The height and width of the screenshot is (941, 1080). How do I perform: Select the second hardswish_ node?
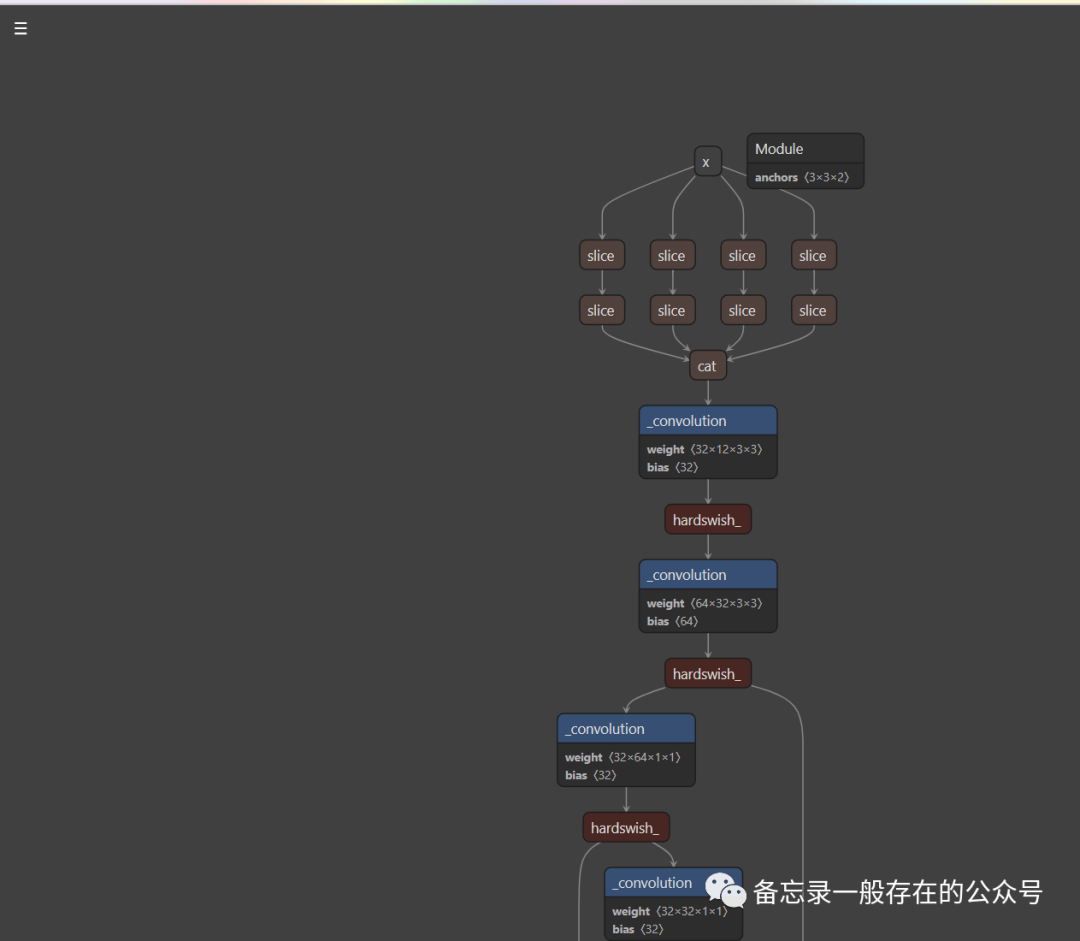click(x=707, y=673)
